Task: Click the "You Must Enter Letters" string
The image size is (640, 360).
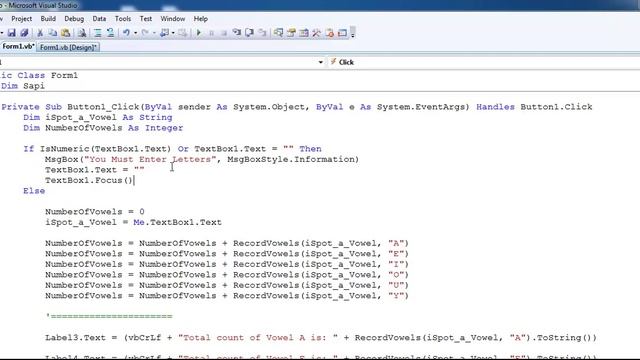Action: [x=150, y=160]
